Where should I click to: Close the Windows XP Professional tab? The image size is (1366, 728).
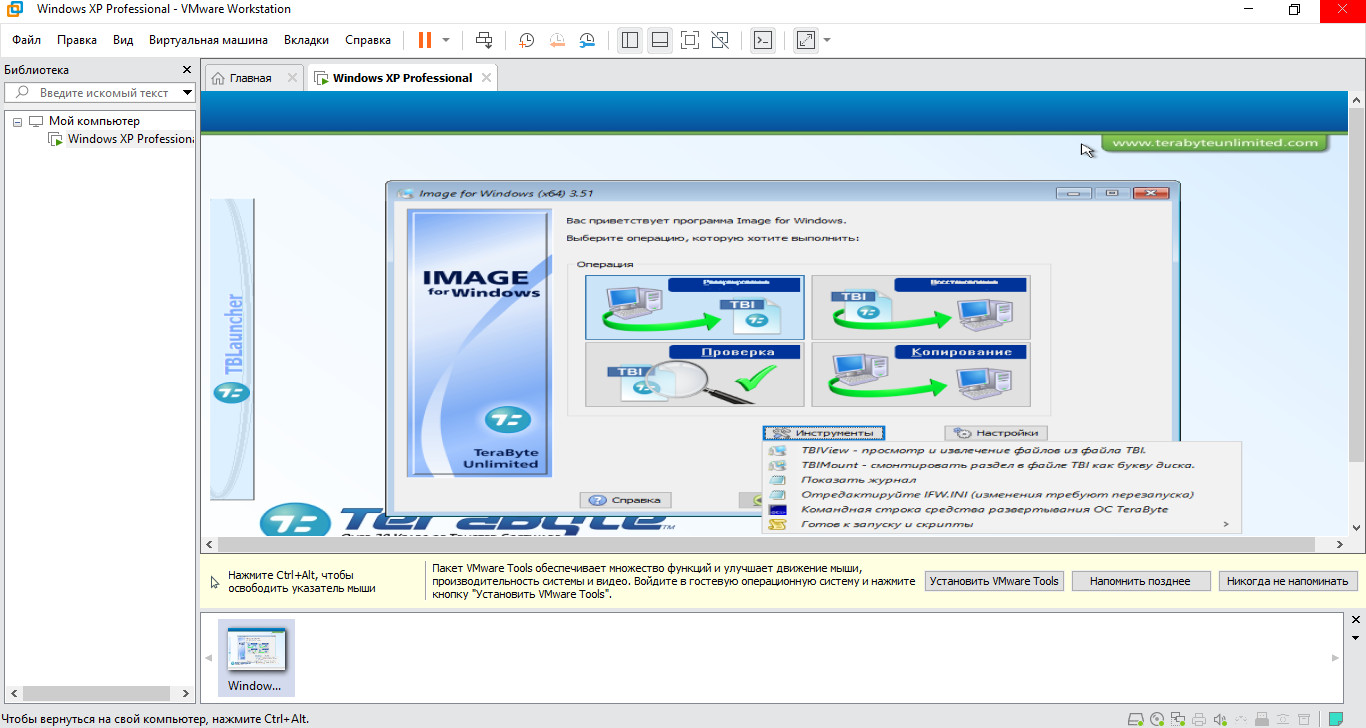(486, 78)
